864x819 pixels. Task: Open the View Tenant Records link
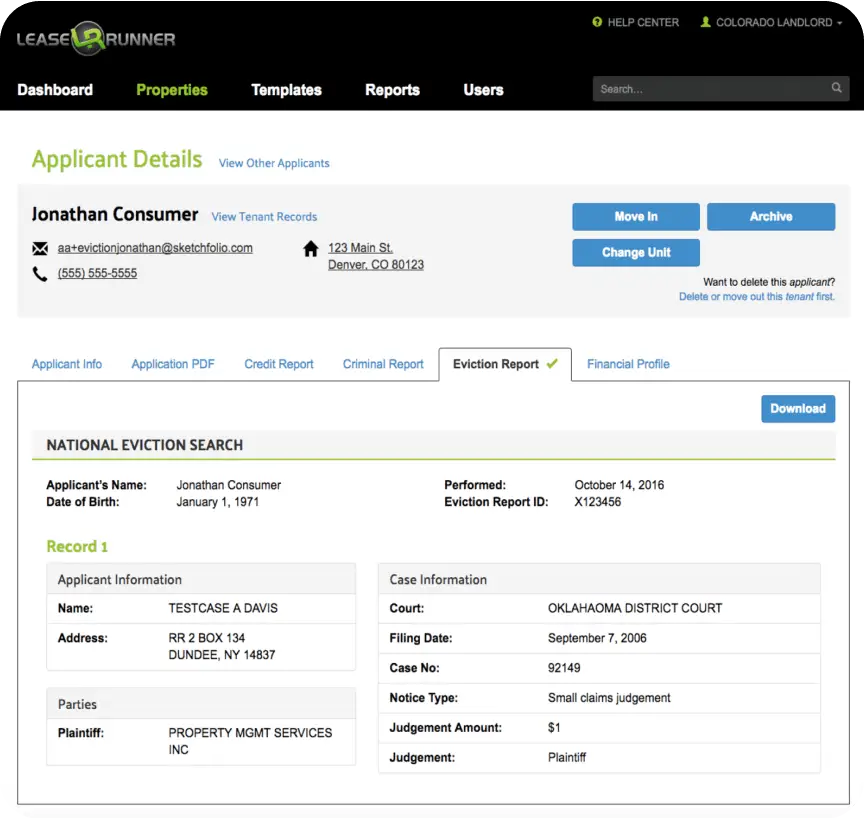coord(264,217)
